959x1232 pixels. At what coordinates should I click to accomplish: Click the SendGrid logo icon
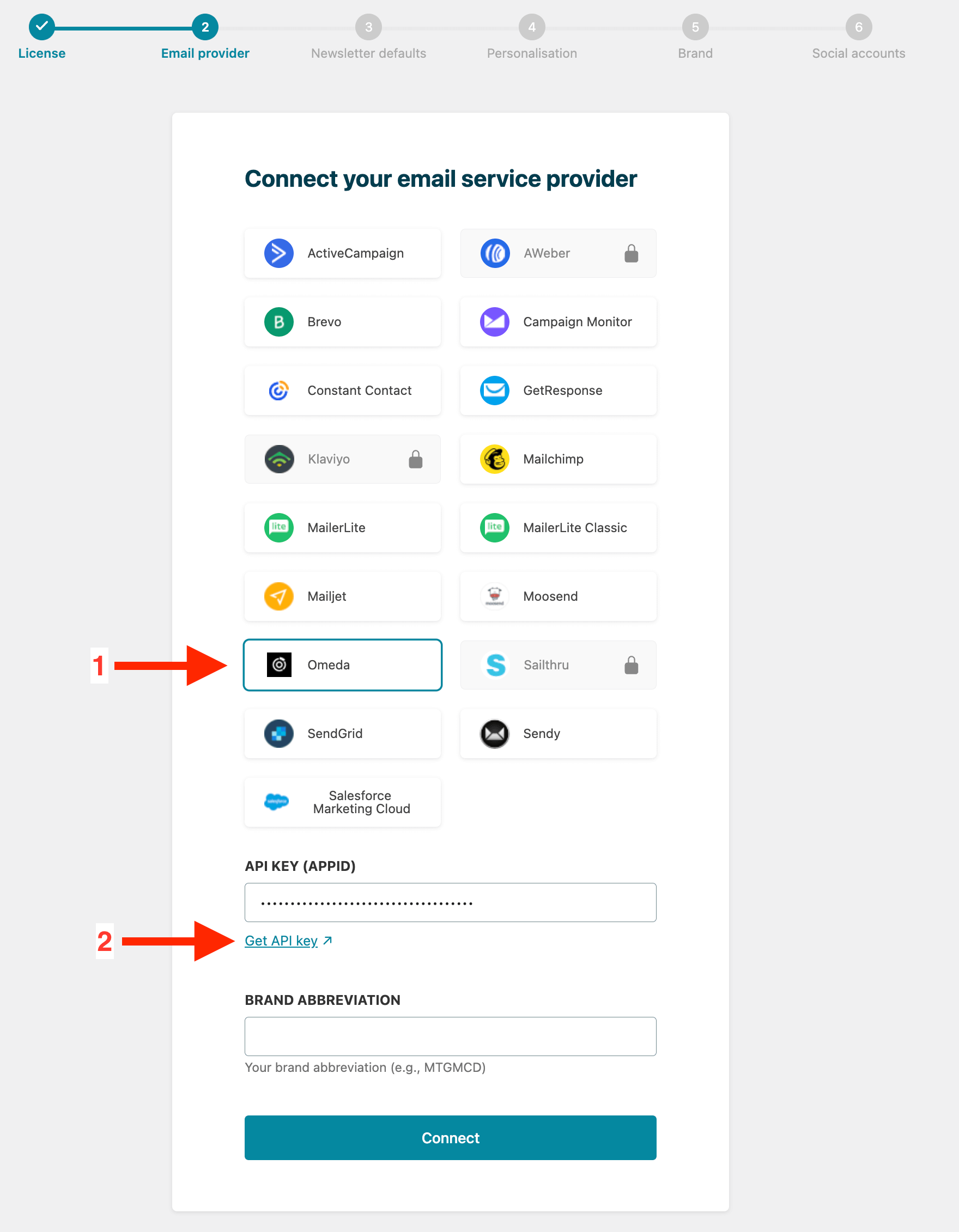[279, 733]
